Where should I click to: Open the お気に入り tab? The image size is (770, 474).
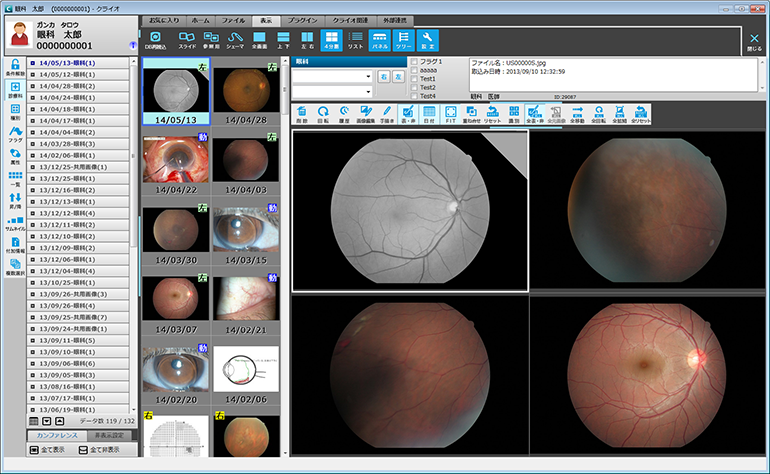(164, 21)
